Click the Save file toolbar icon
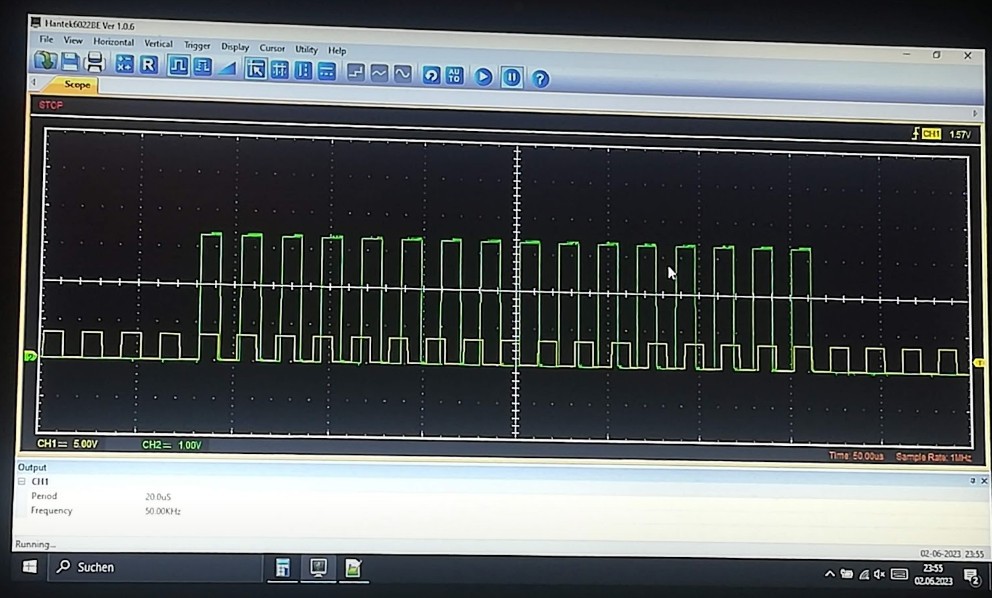992x598 pixels. (x=71, y=63)
